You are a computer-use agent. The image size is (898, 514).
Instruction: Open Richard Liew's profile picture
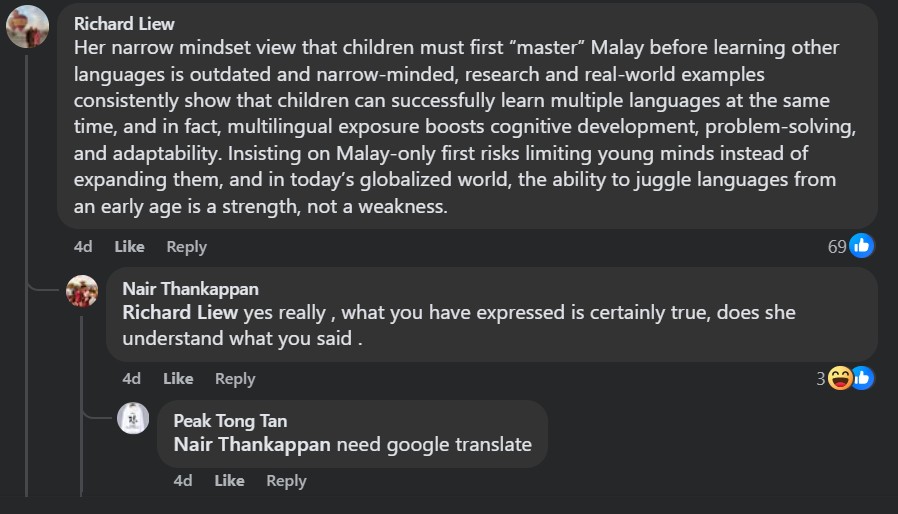tap(28, 26)
